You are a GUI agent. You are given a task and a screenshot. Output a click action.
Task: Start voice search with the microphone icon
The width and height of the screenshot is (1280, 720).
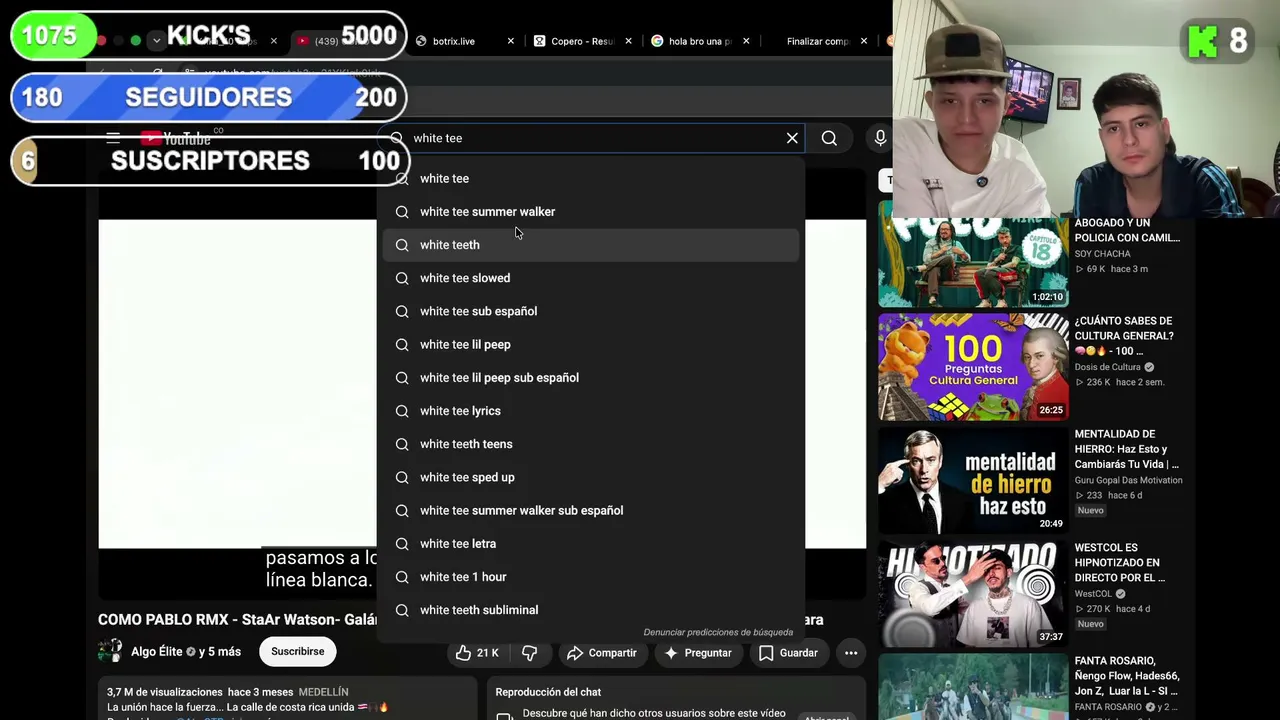click(880, 138)
